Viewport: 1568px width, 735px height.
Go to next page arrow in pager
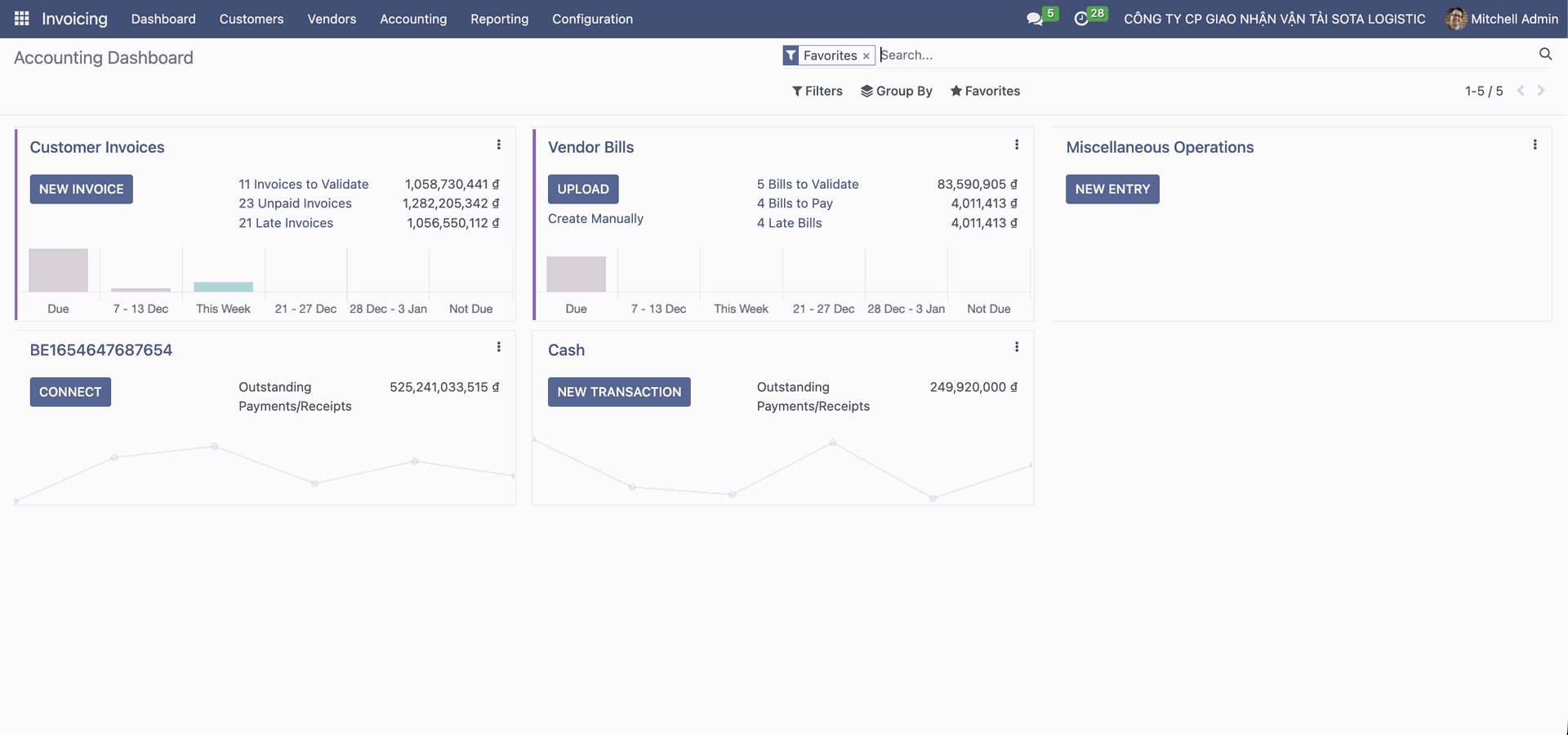pyautogui.click(x=1541, y=91)
